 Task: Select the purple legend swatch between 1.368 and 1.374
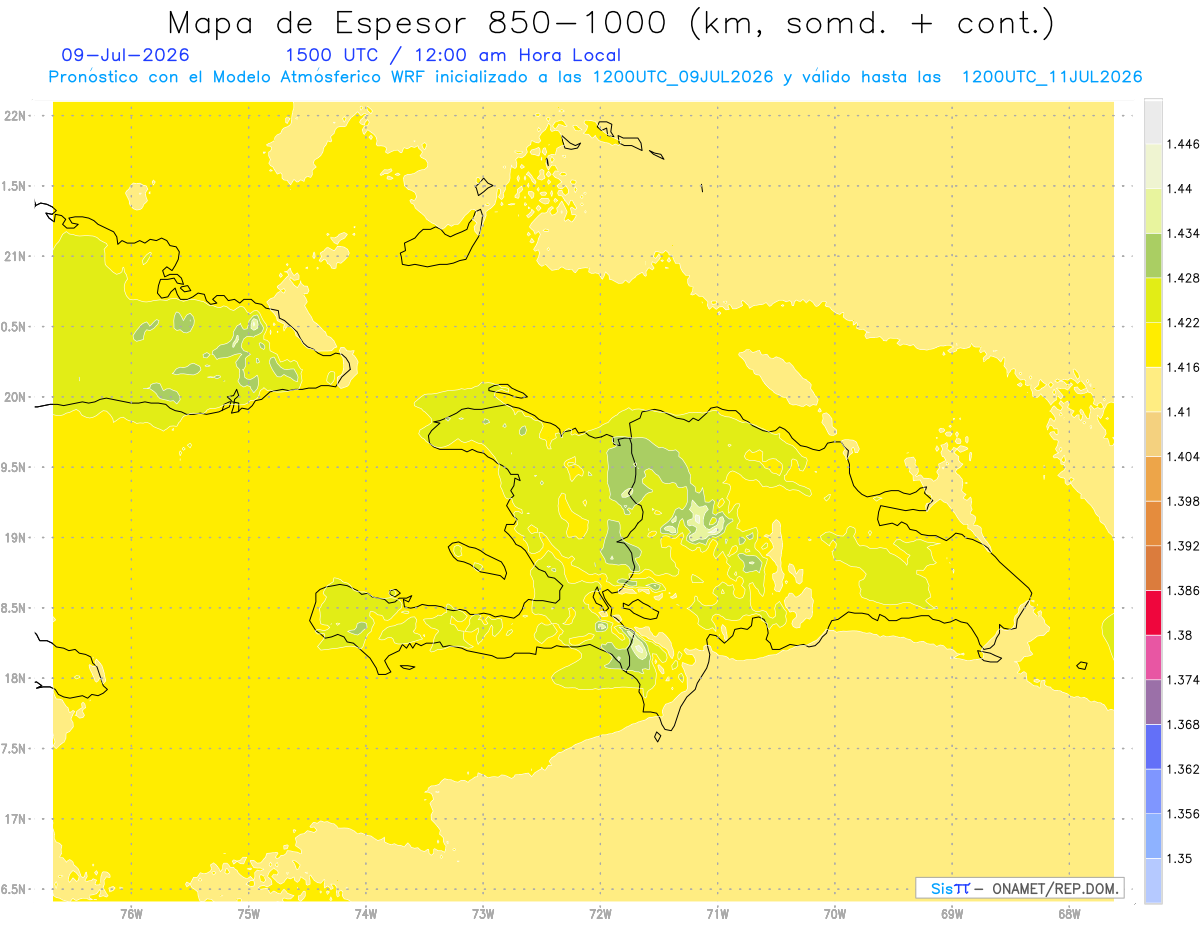(1153, 702)
